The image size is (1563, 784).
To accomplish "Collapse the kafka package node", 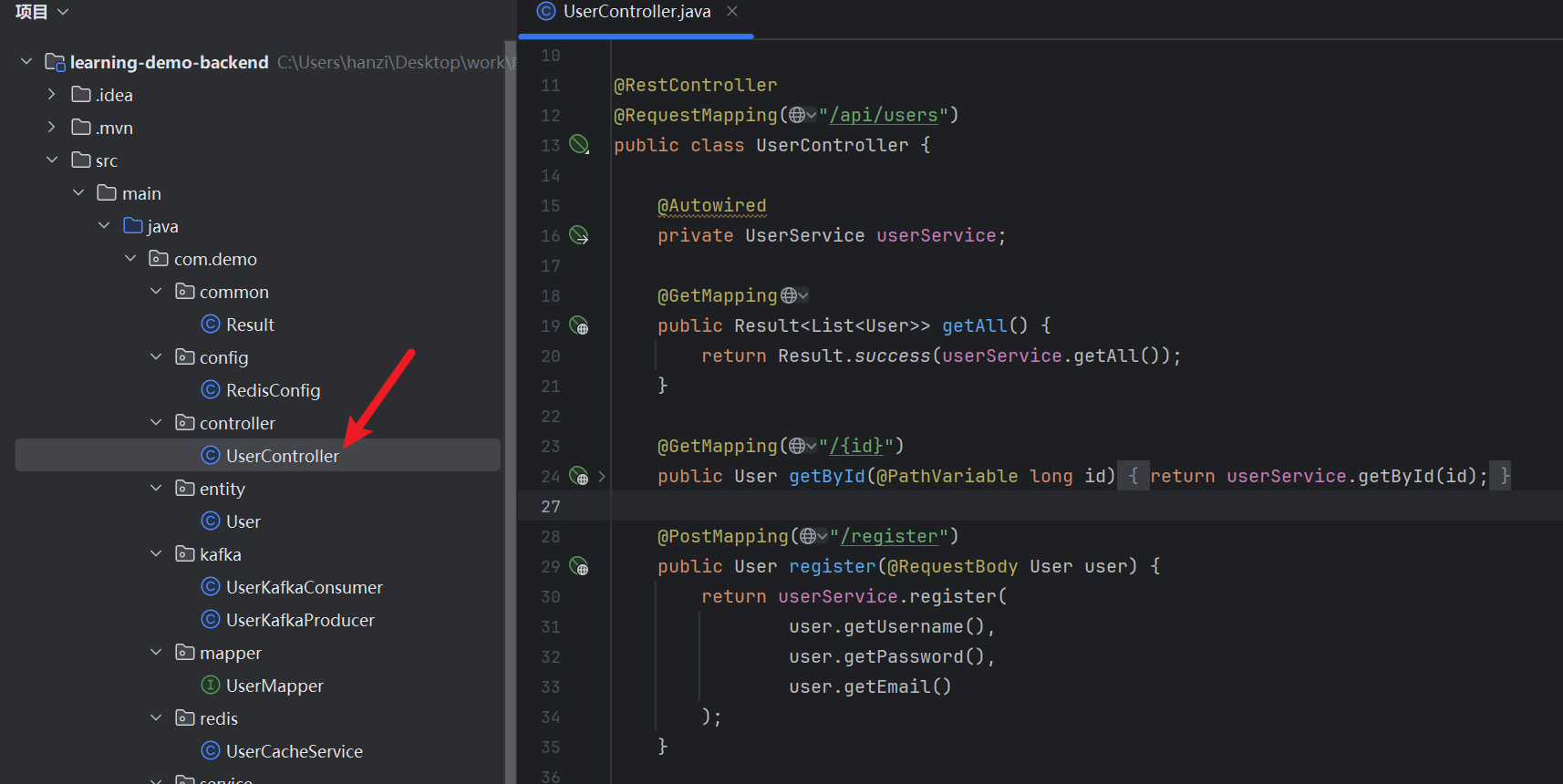I will point(156,554).
